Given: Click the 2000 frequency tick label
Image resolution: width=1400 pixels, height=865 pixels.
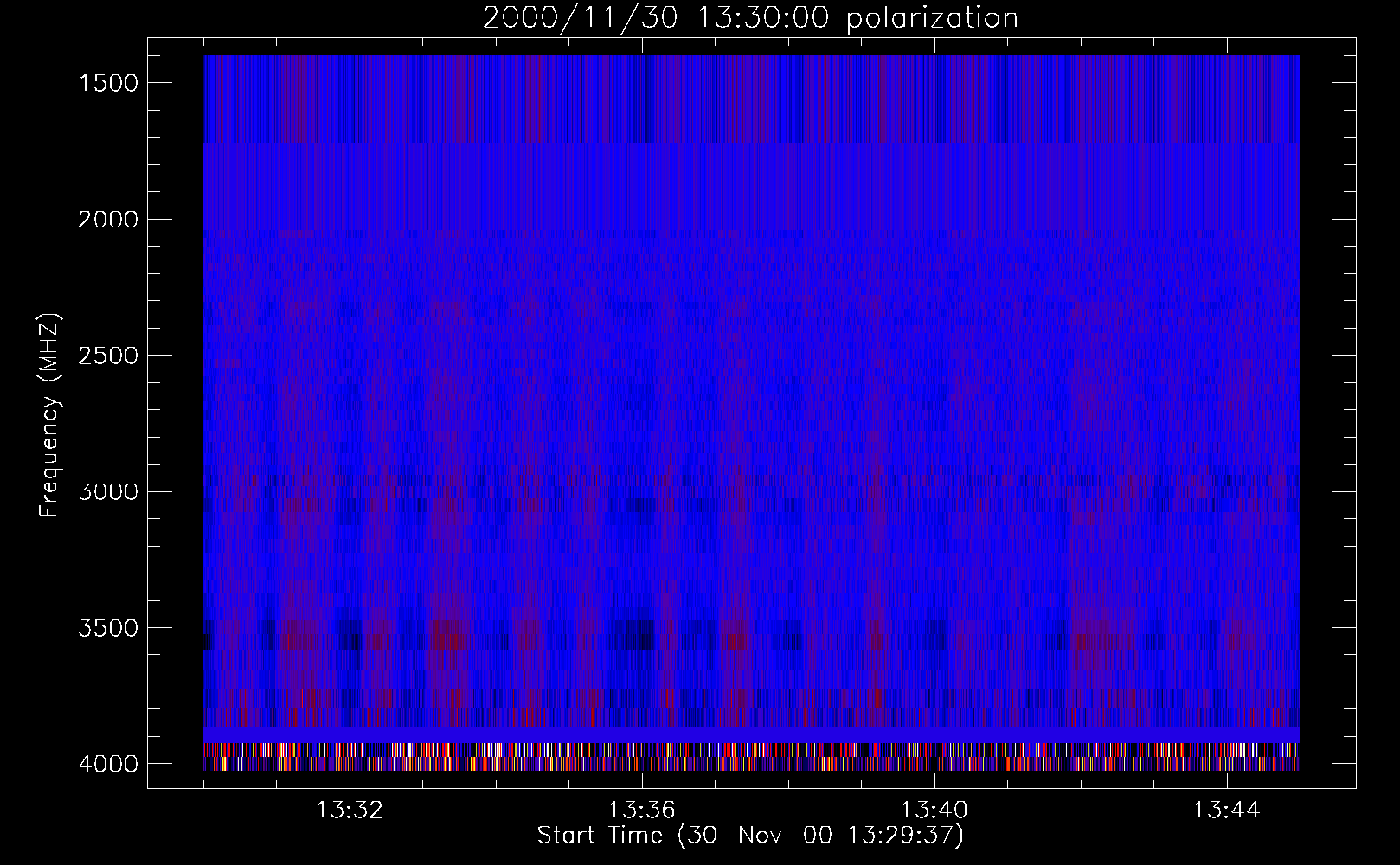Looking at the screenshot, I should coord(108,220).
